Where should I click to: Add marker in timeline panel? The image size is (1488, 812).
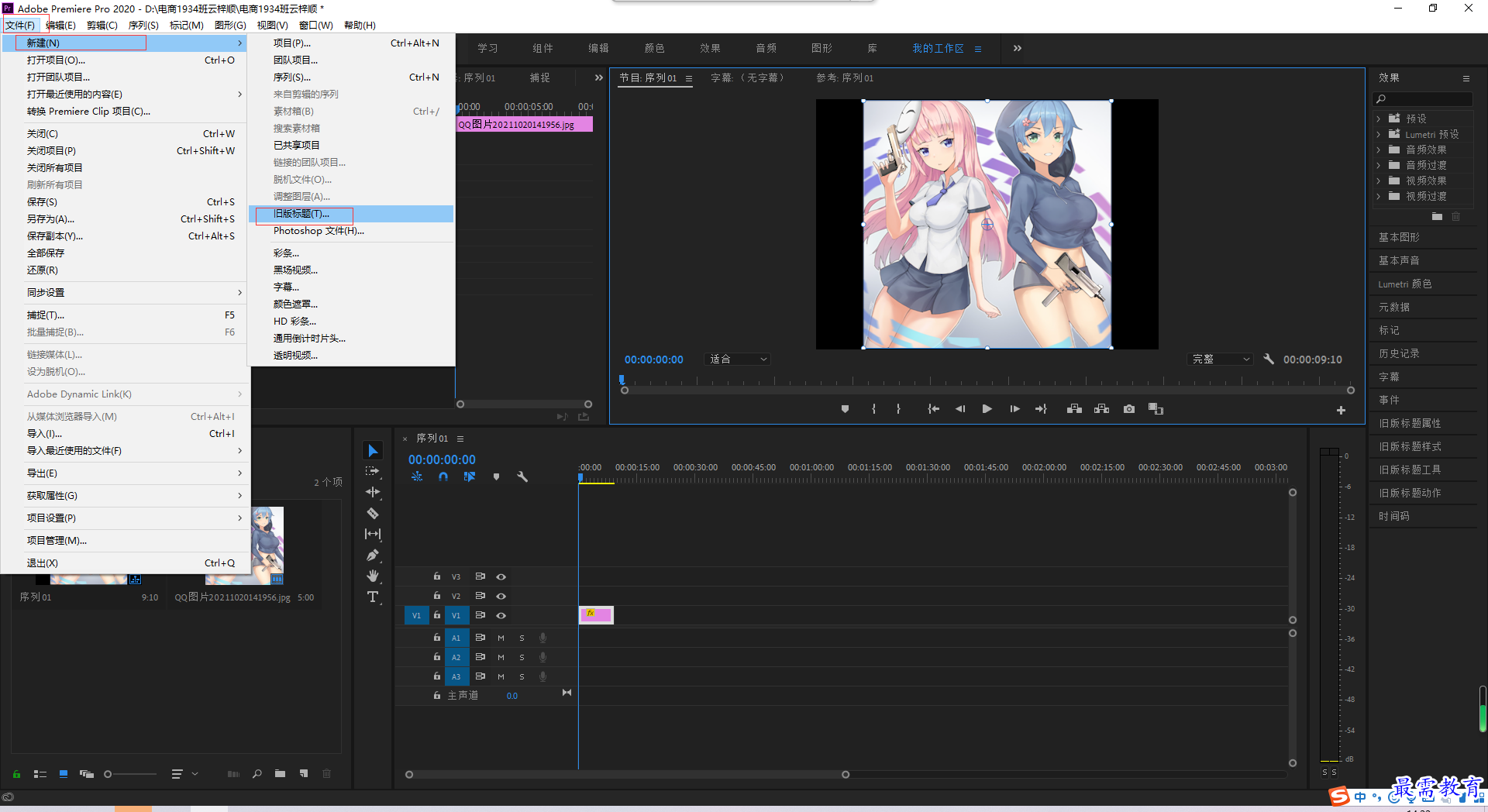[496, 477]
